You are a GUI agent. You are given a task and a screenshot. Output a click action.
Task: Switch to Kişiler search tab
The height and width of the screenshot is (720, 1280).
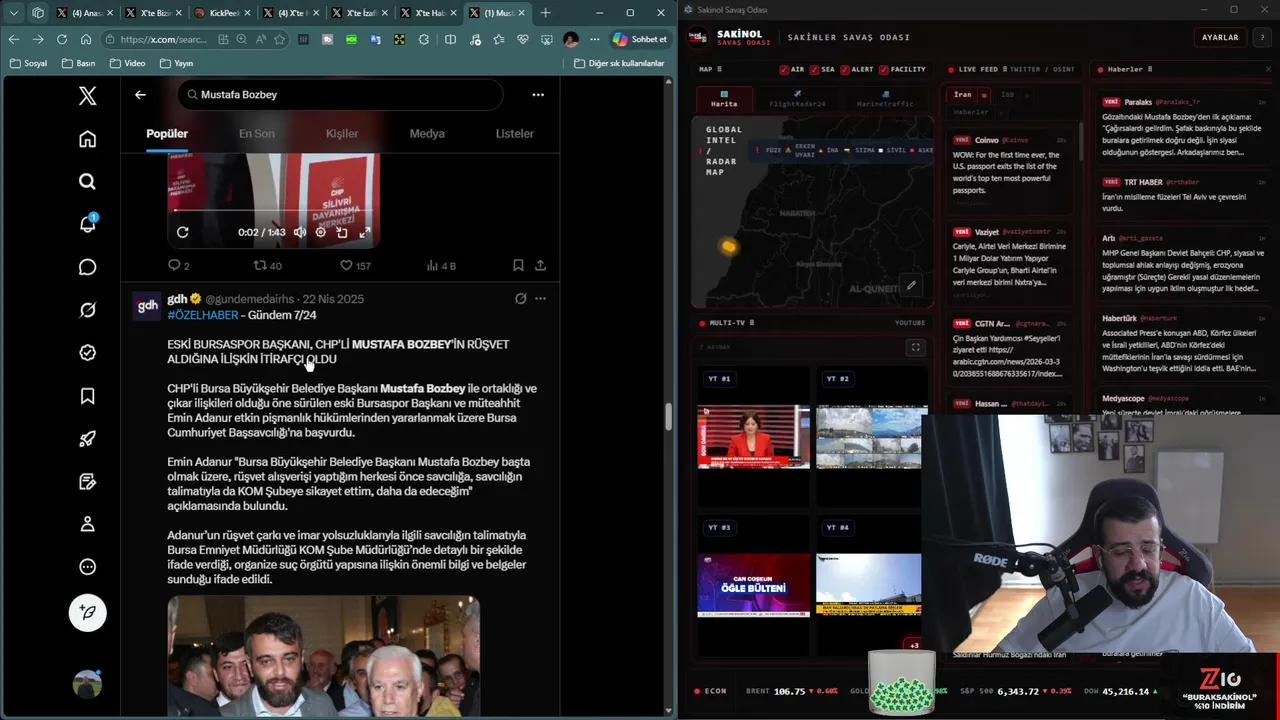pyautogui.click(x=342, y=133)
